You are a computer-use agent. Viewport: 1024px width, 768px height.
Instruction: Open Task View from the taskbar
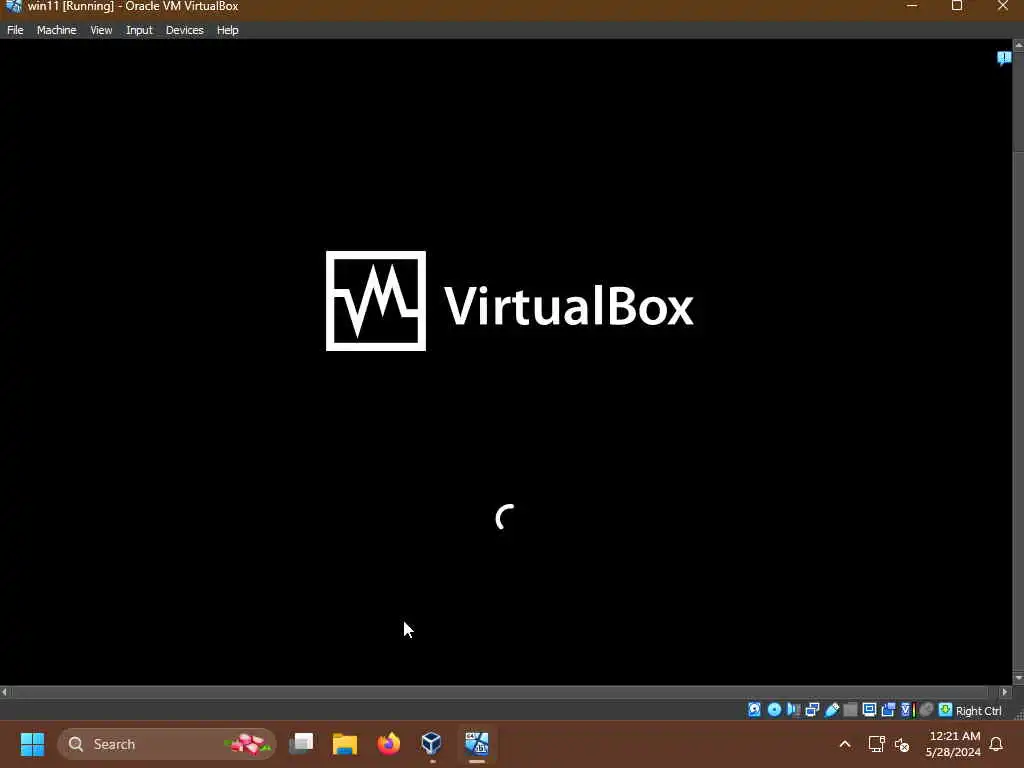pyautogui.click(x=301, y=744)
